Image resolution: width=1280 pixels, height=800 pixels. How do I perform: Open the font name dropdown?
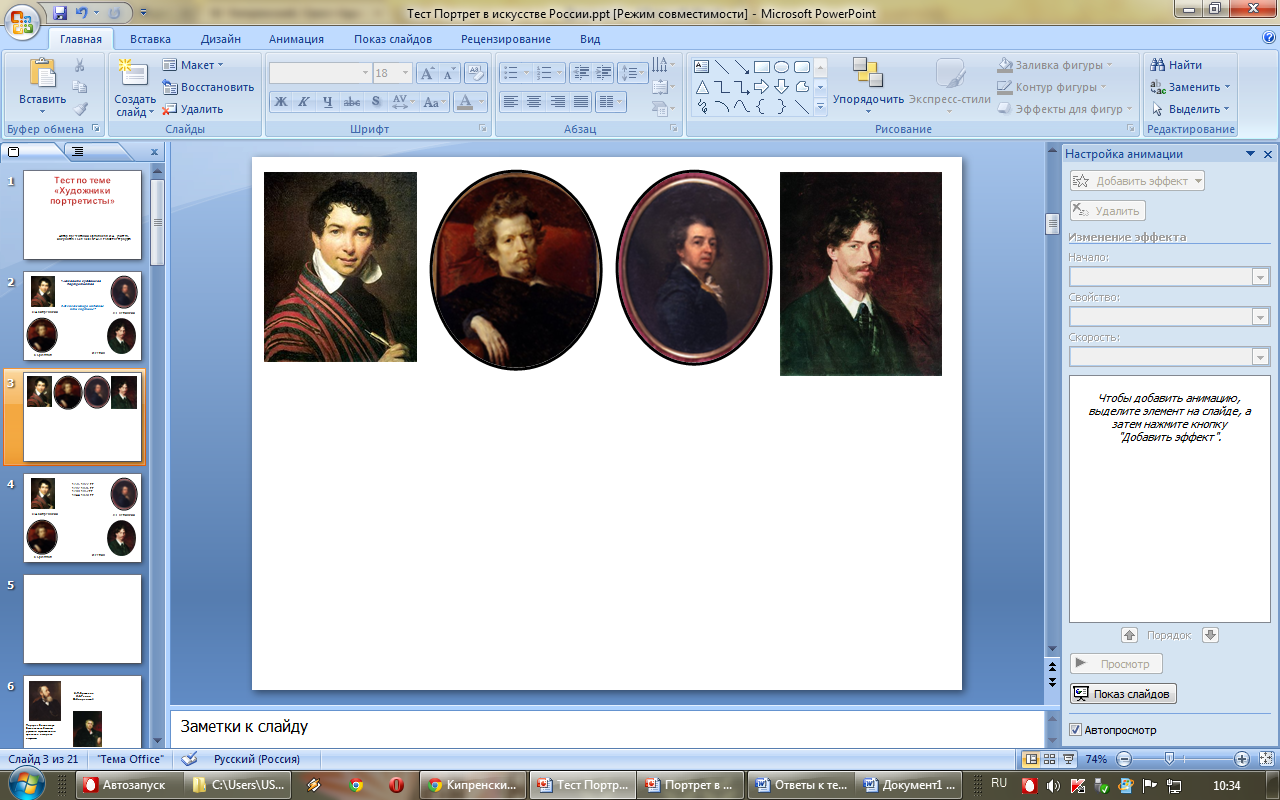click(365, 73)
